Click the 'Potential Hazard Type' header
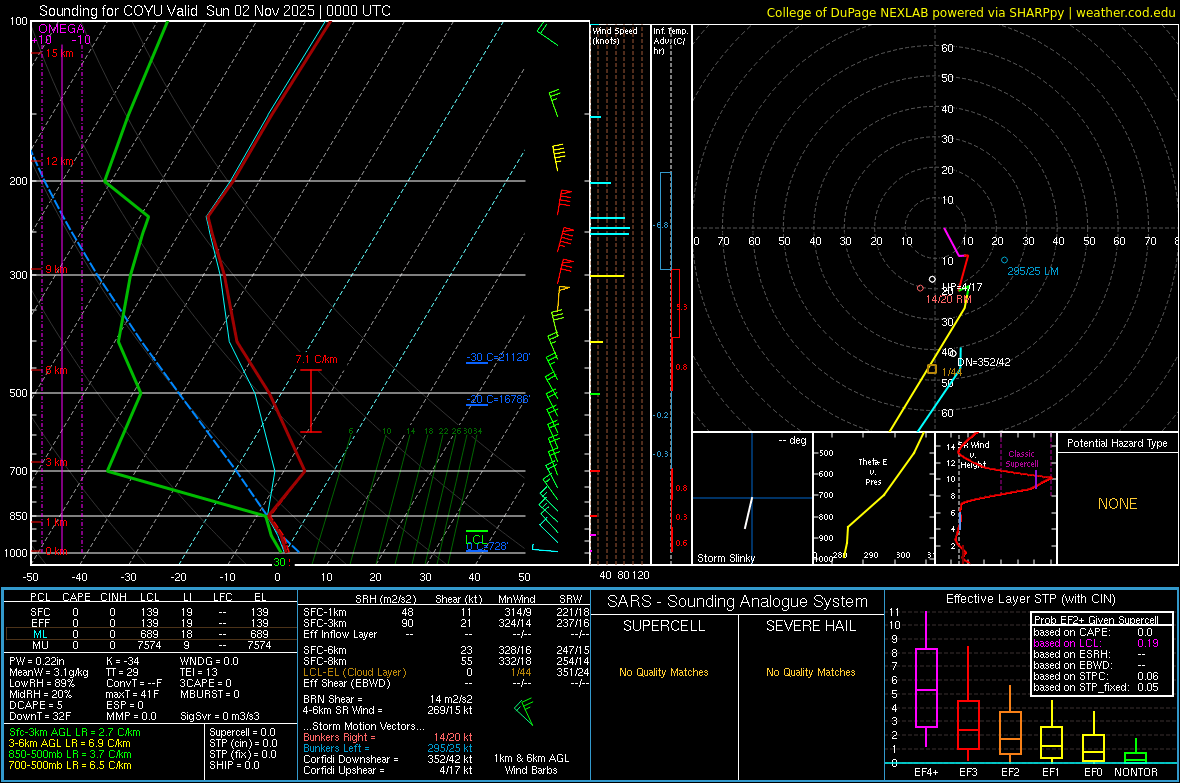1180x783 pixels. pyautogui.click(x=1117, y=443)
